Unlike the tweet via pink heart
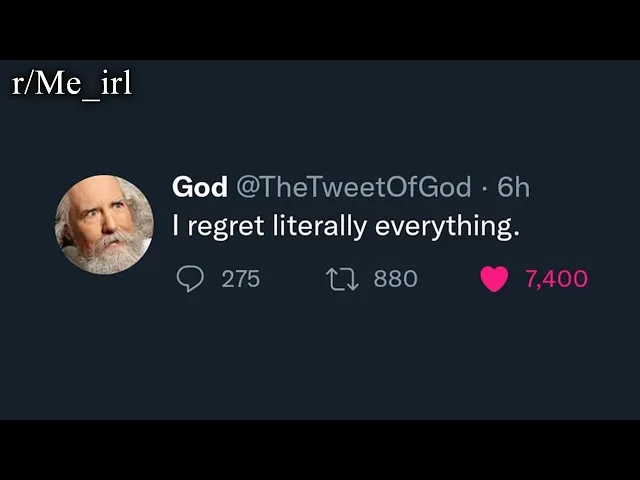Screen dimensions: 640x480 (x=494, y=279)
